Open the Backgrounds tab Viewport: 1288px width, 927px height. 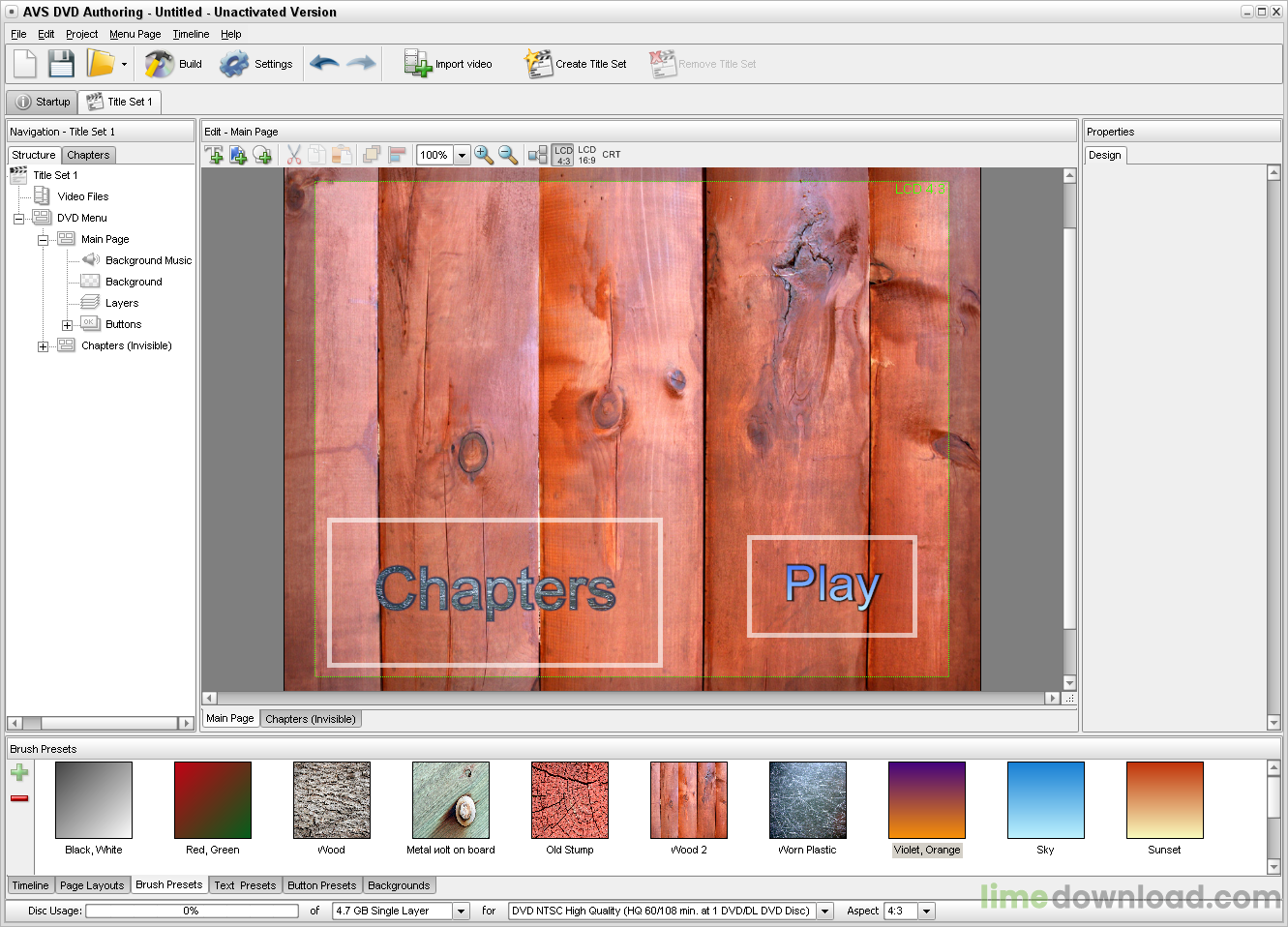click(x=399, y=885)
